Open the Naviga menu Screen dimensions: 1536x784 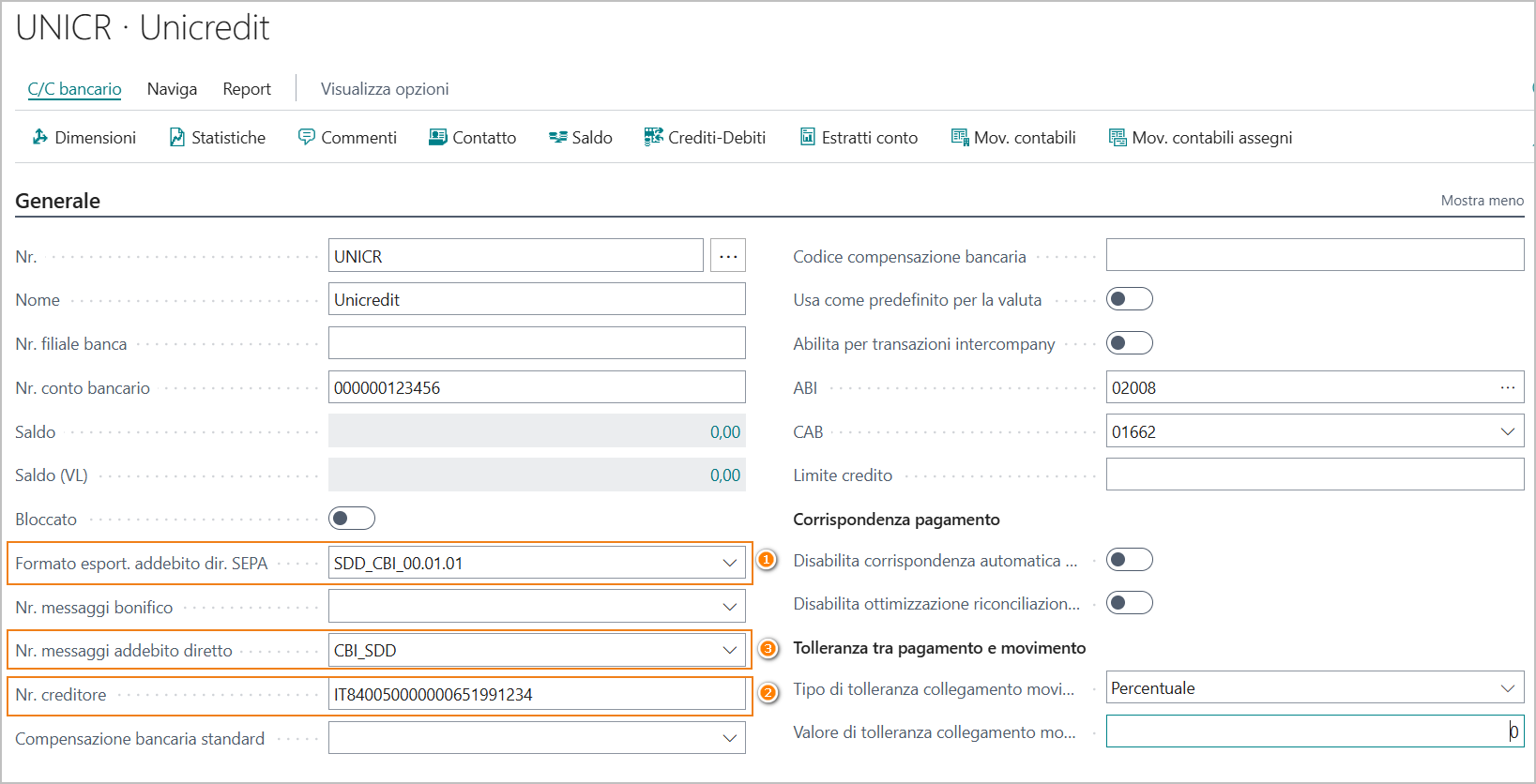(x=172, y=89)
